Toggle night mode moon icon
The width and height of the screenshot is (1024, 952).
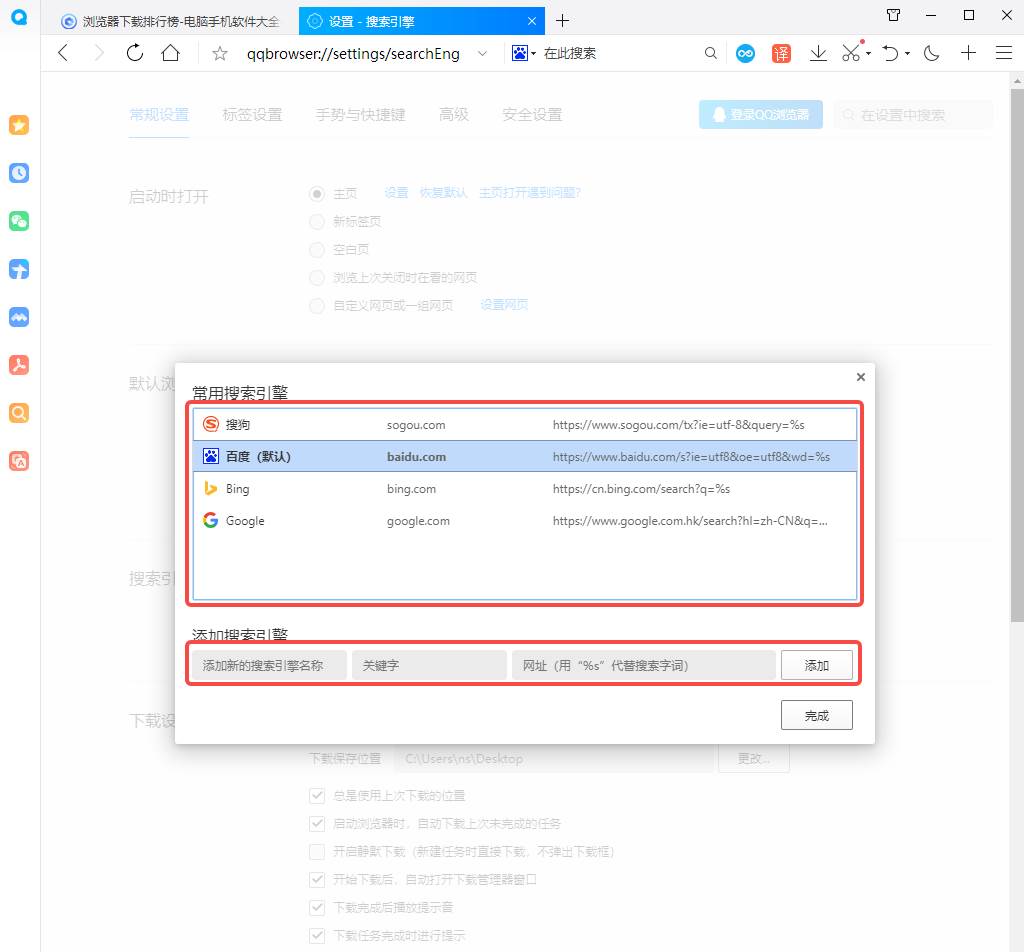(931, 54)
